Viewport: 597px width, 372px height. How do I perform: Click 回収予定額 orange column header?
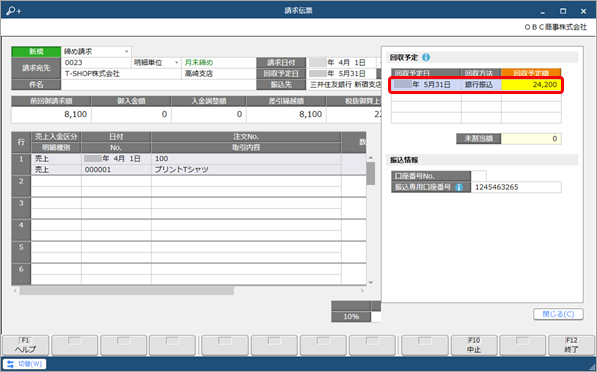tap(531, 73)
